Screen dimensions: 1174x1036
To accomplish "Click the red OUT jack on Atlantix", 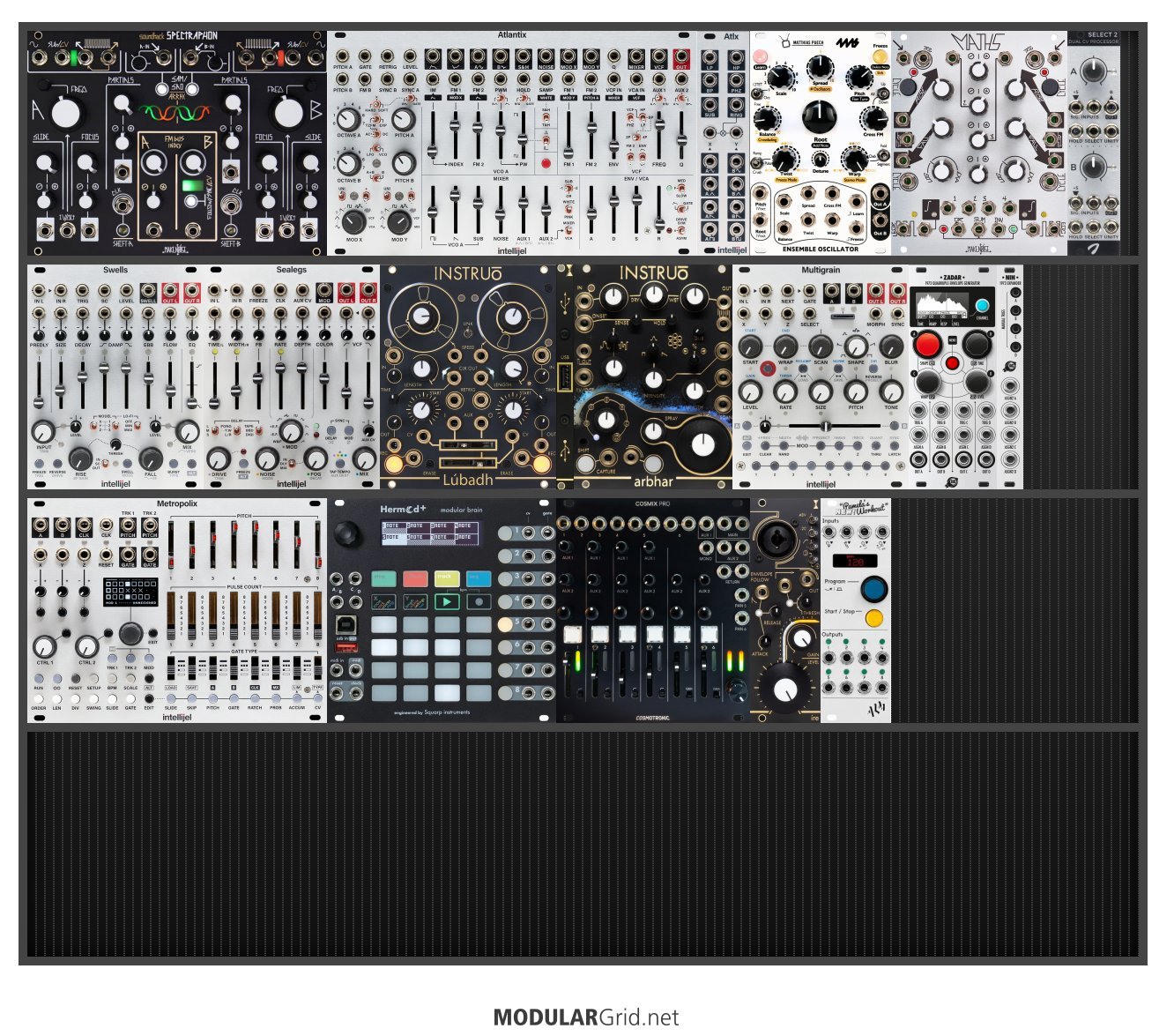I will 681,58.
